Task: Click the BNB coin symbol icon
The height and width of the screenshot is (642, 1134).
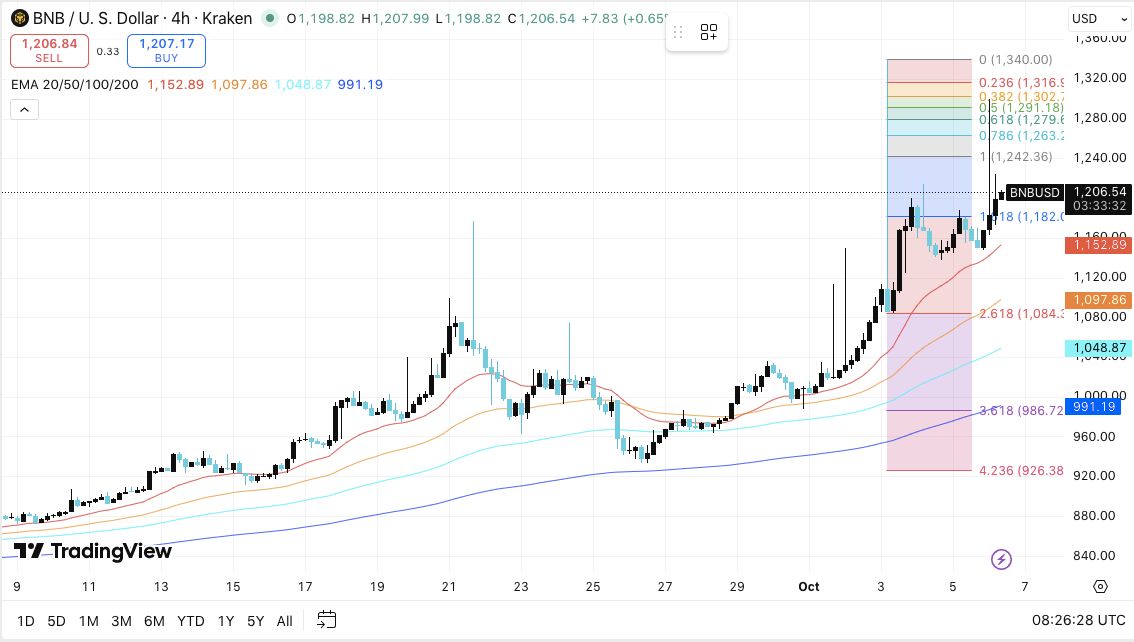Action: [x=20, y=18]
